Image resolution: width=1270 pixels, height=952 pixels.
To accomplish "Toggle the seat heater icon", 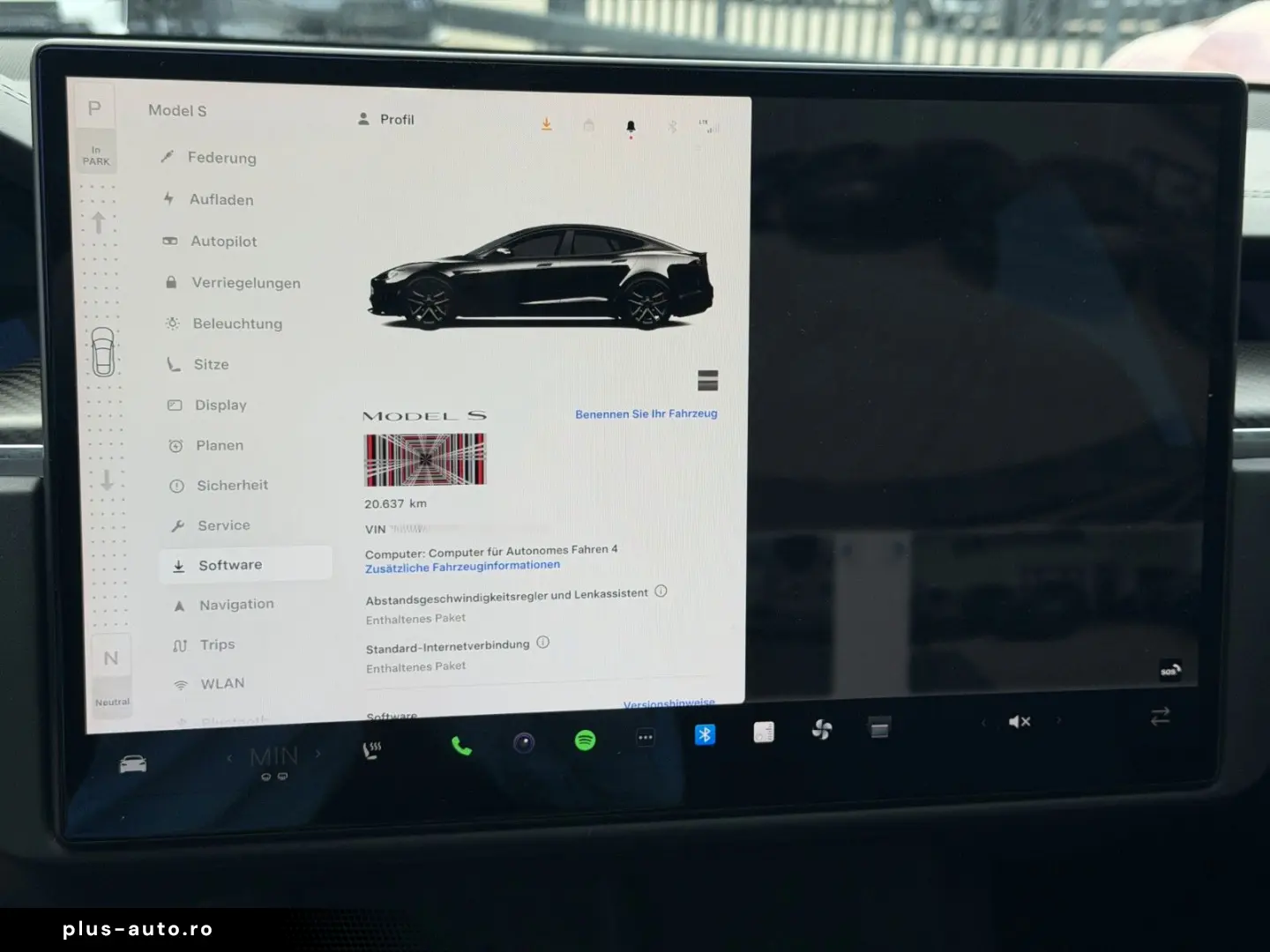I will (x=372, y=750).
